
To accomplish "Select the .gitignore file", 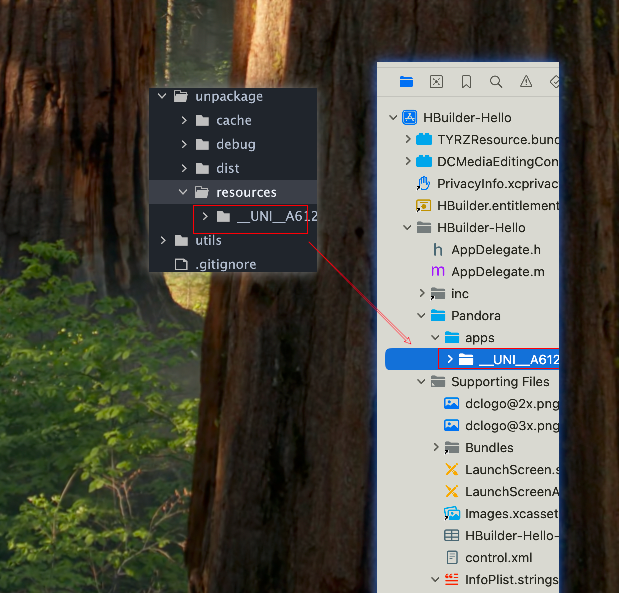I will [224, 264].
